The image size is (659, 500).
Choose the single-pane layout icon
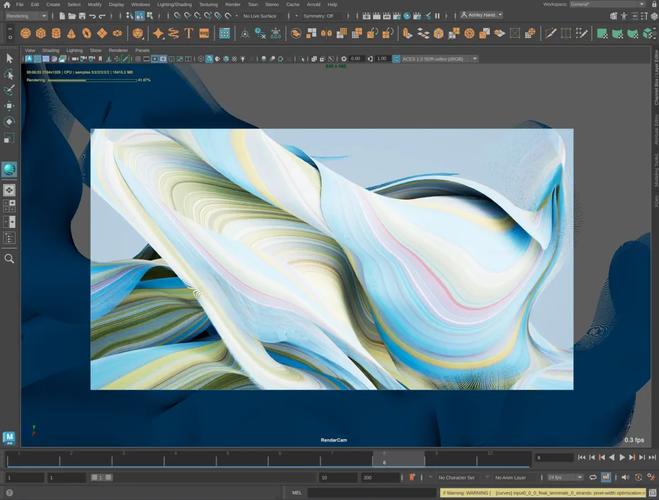pos(9,189)
